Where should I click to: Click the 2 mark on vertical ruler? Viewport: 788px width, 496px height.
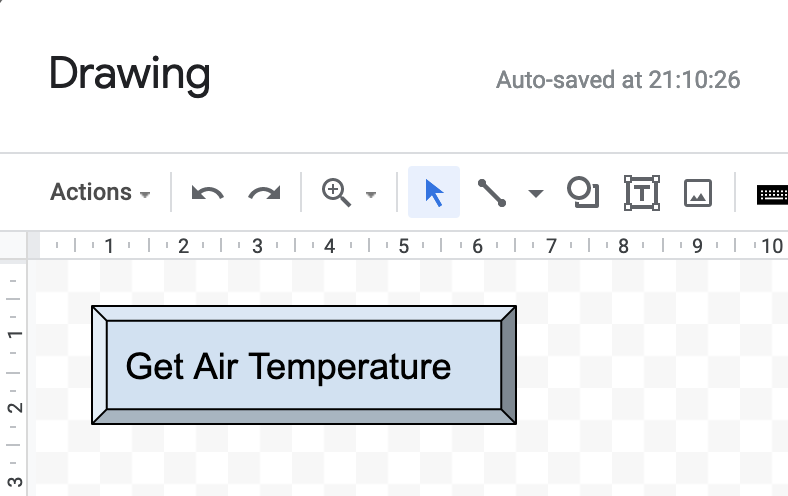15,407
